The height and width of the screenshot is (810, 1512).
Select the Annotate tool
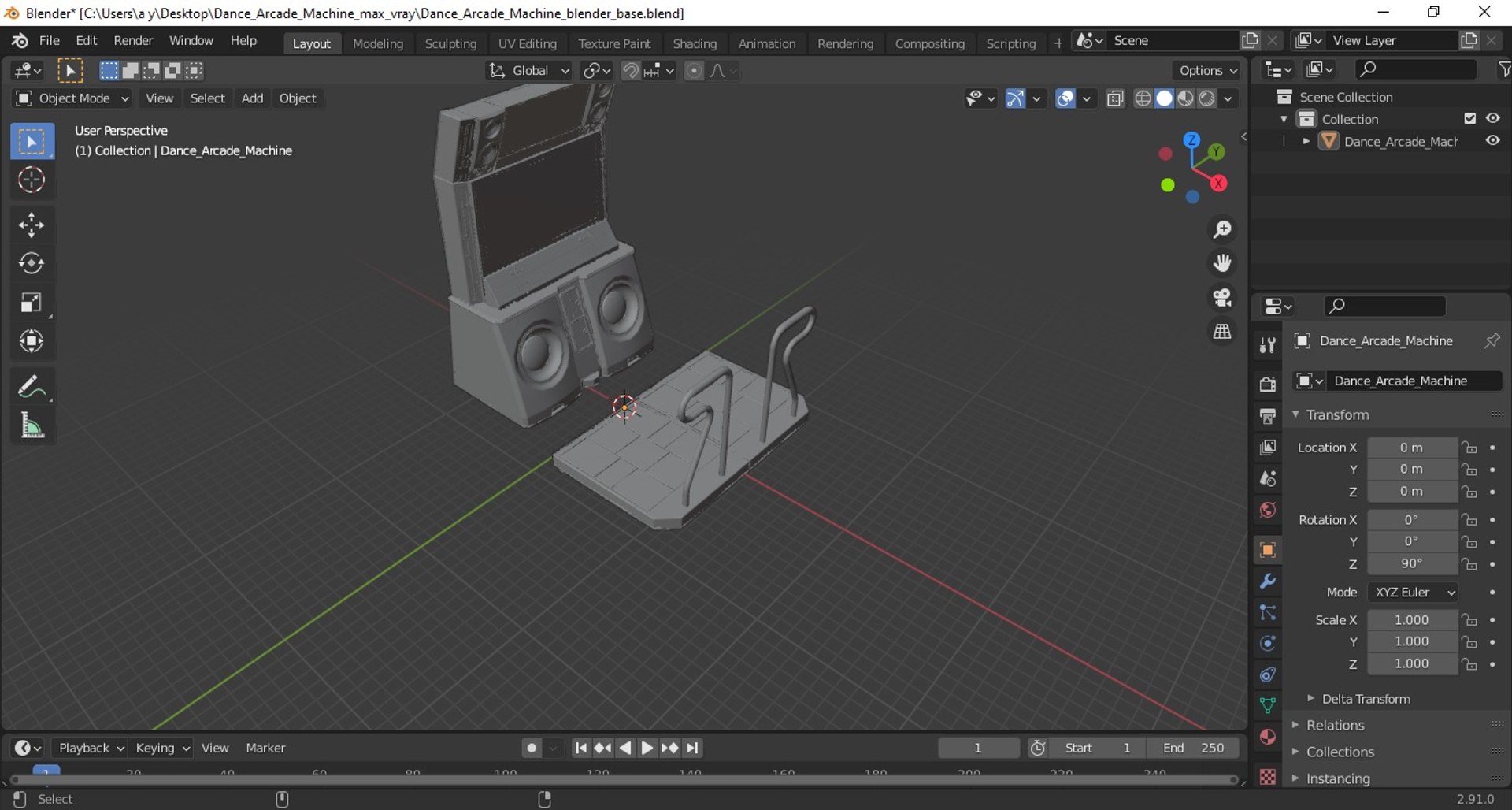point(31,387)
